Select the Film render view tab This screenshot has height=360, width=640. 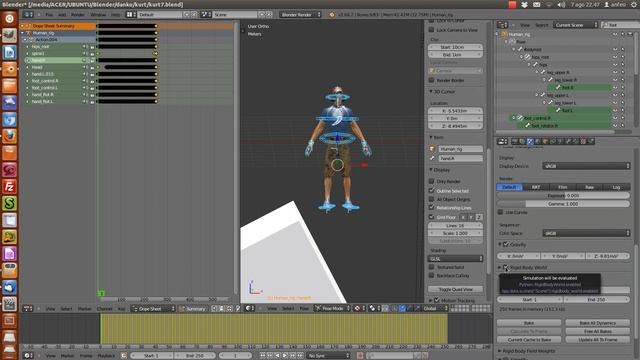tap(562, 187)
